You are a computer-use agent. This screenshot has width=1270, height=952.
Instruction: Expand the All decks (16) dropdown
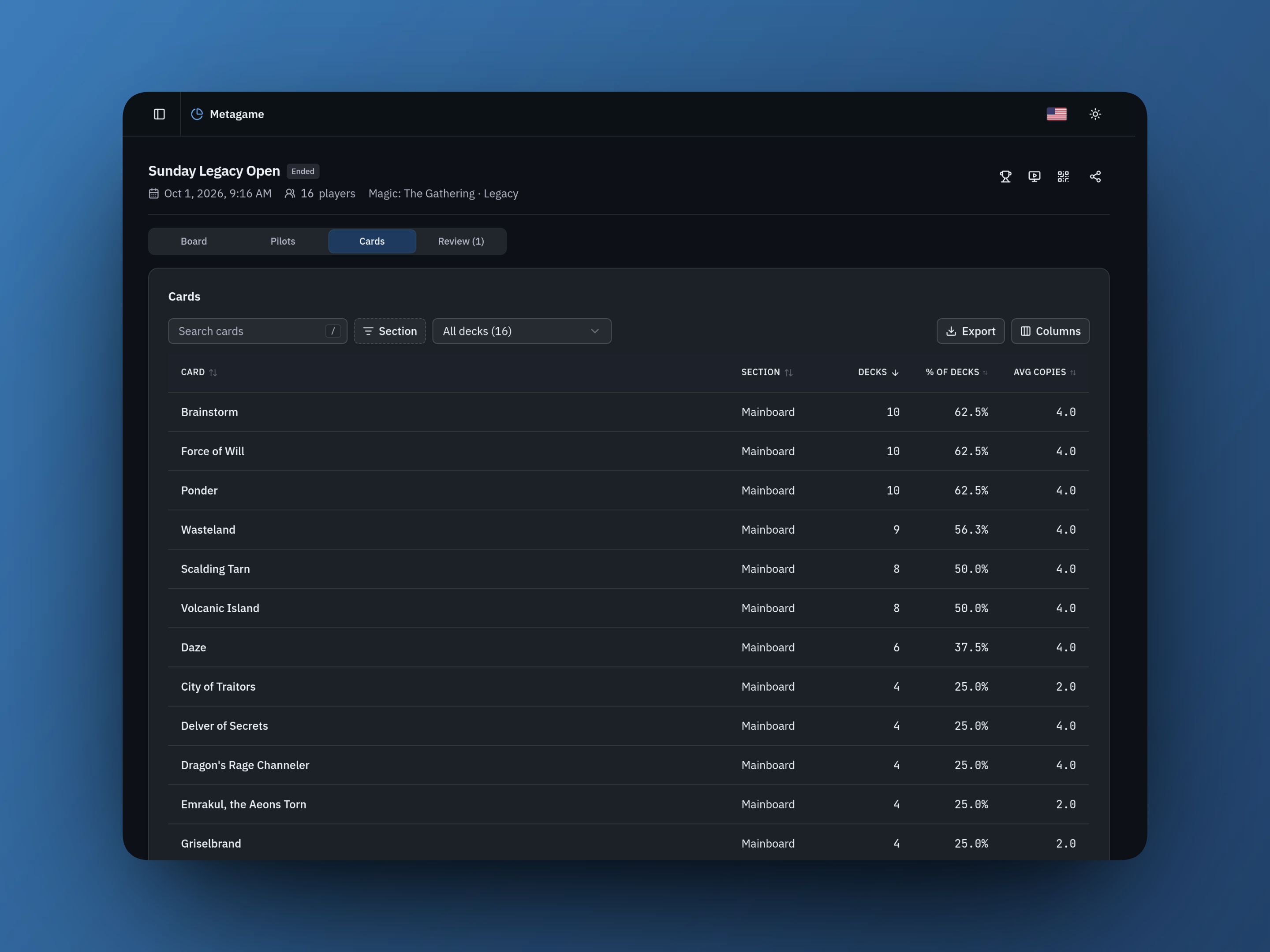coord(522,331)
